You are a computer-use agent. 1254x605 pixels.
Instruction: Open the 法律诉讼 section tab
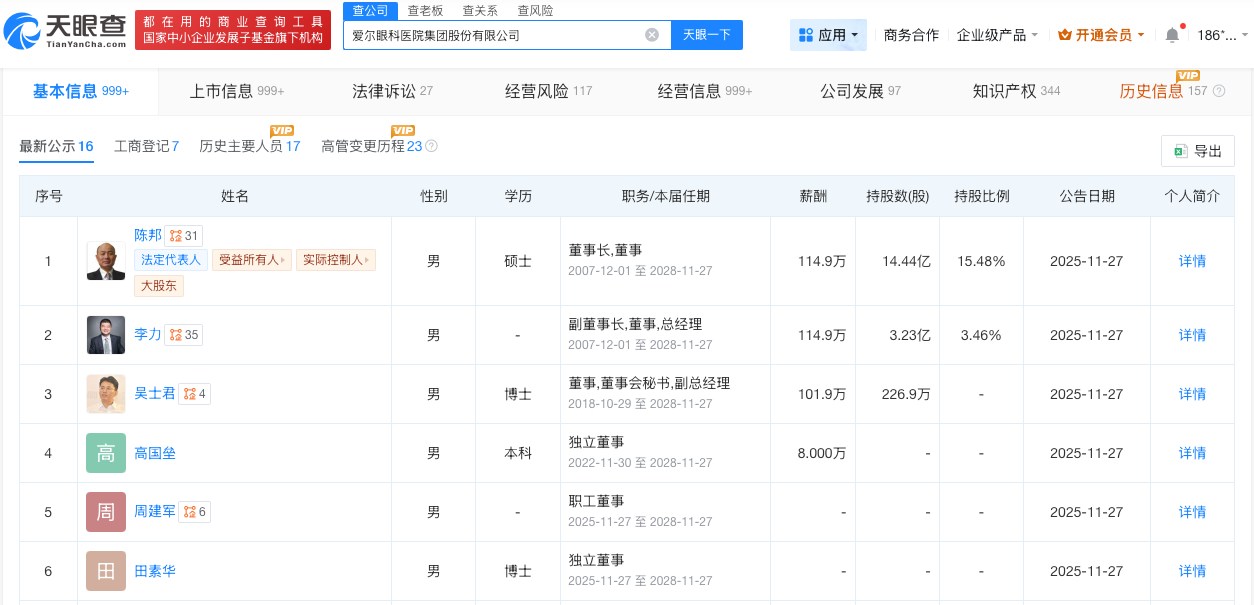coord(384,90)
